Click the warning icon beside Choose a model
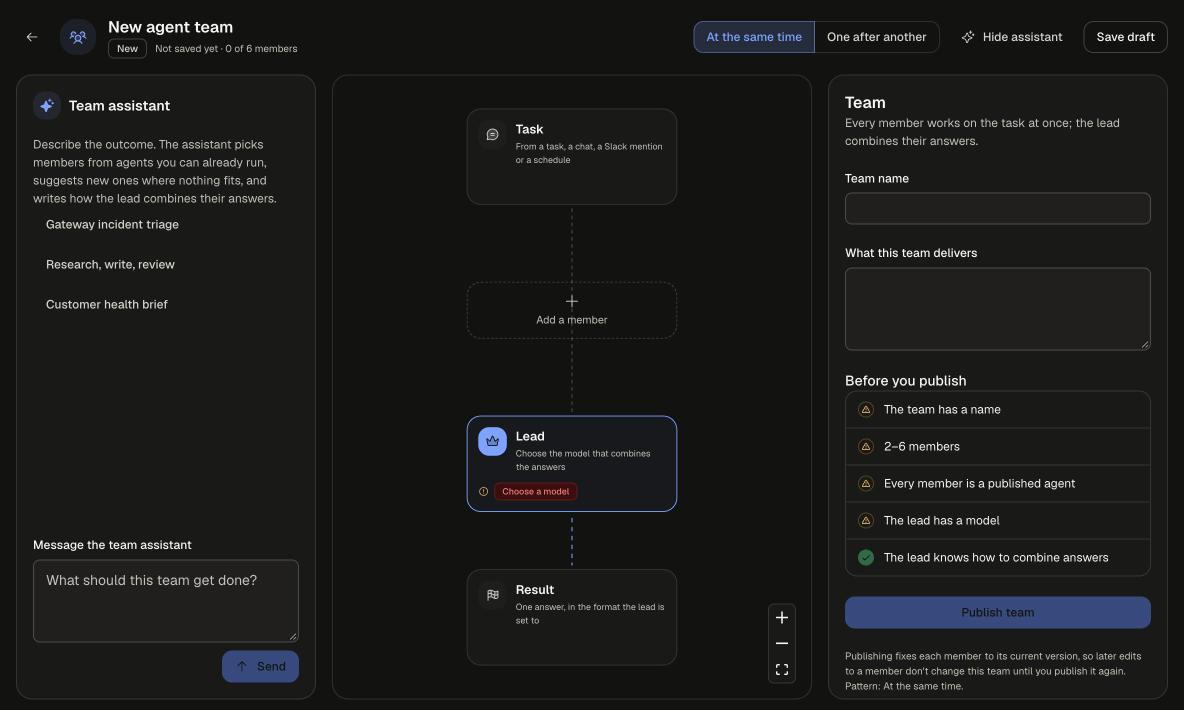 (x=483, y=492)
